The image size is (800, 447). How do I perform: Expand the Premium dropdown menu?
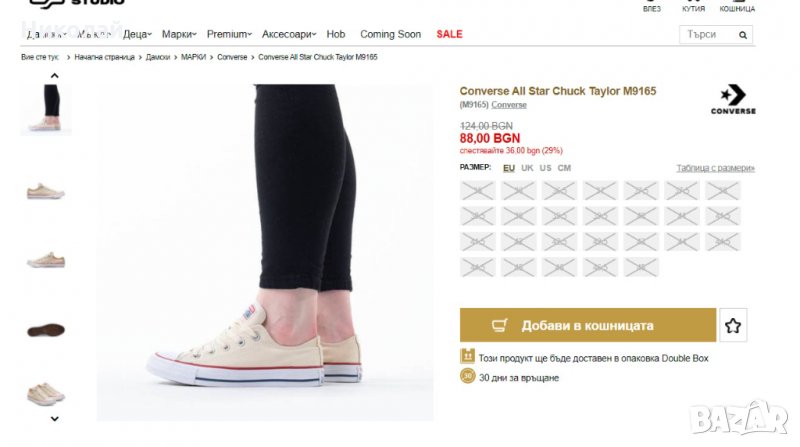(x=229, y=34)
